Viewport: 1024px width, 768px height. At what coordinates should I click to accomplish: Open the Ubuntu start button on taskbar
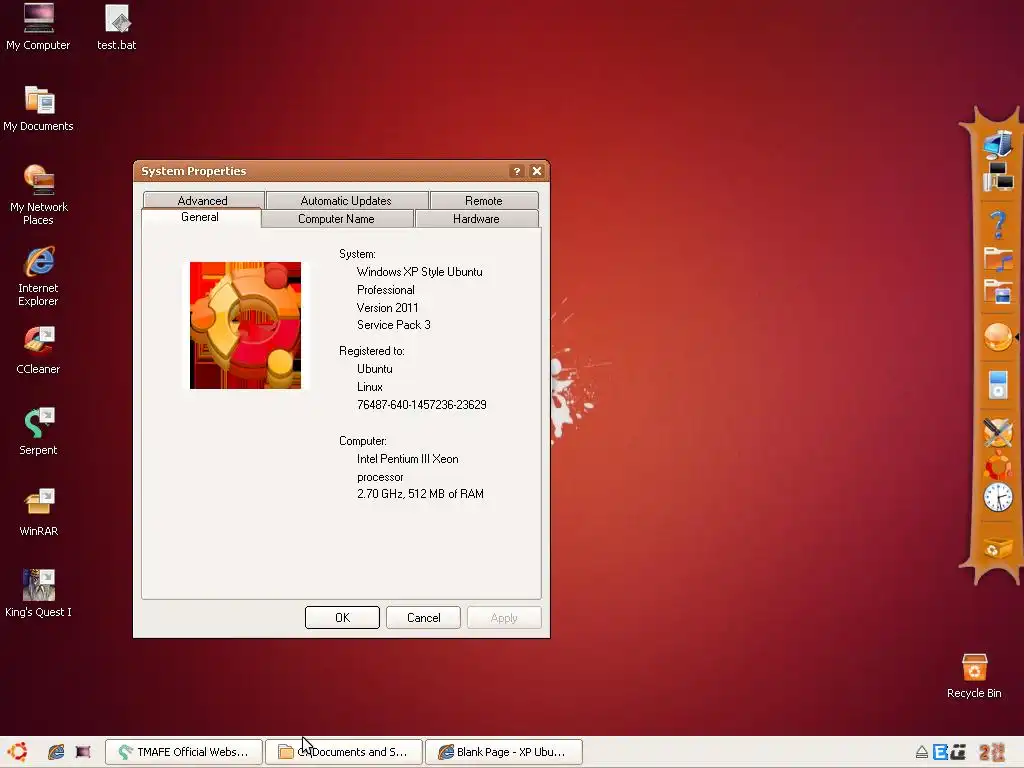pos(18,752)
